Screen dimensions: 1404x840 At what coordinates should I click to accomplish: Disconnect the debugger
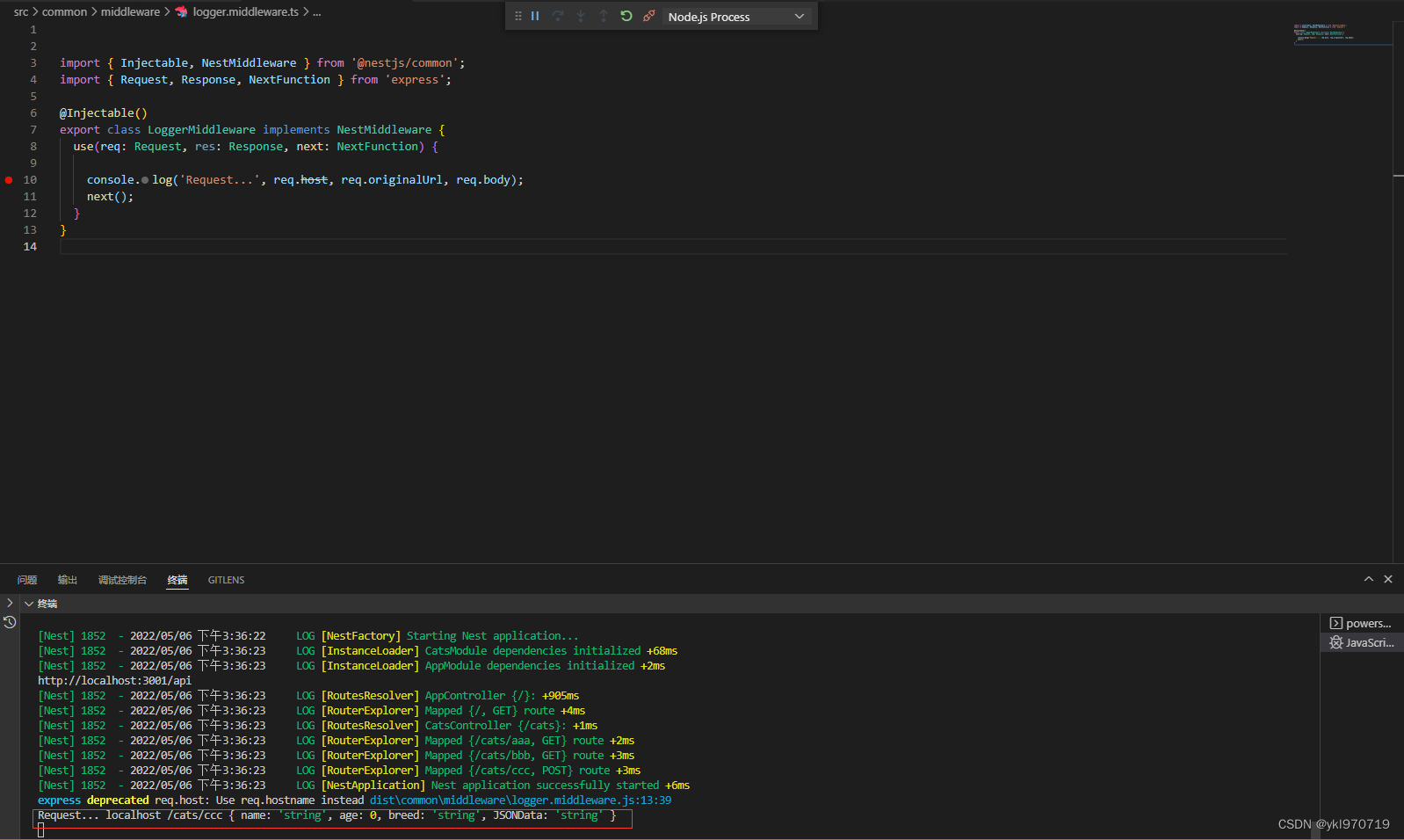click(x=649, y=16)
